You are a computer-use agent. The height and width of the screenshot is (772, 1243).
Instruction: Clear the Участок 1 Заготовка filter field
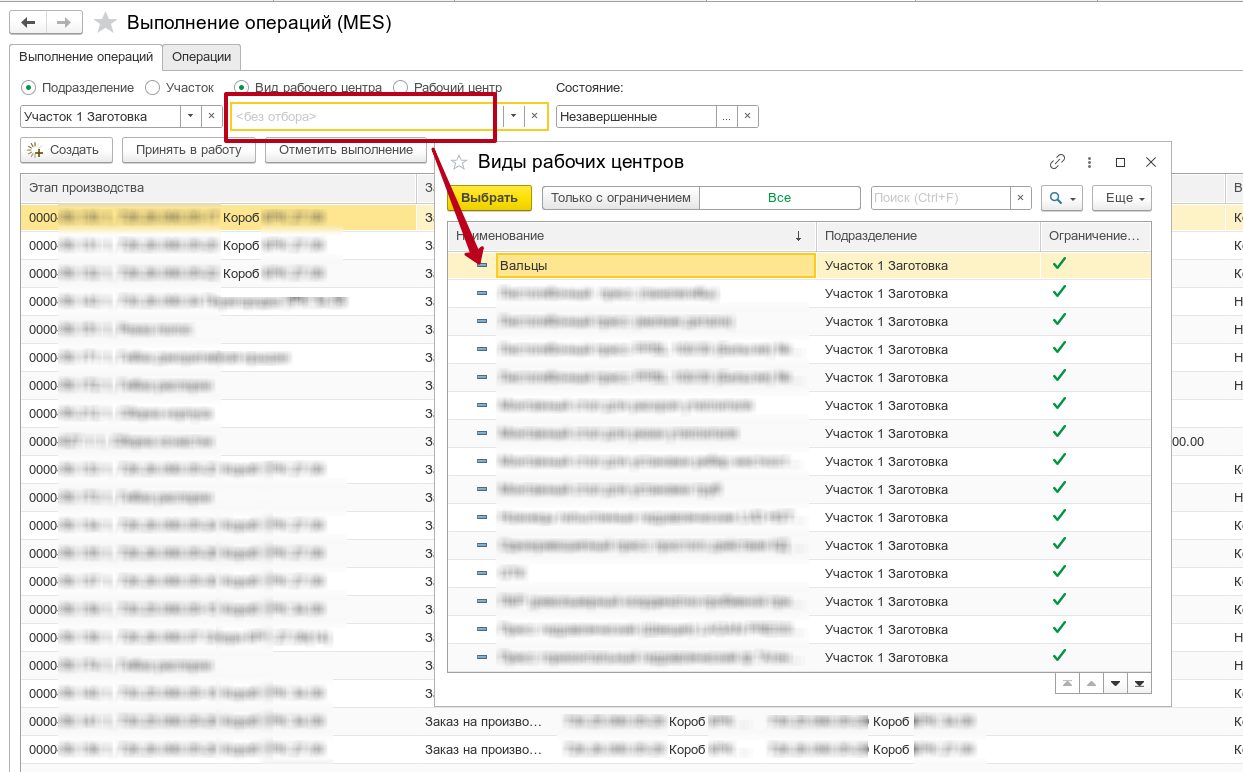[211, 116]
